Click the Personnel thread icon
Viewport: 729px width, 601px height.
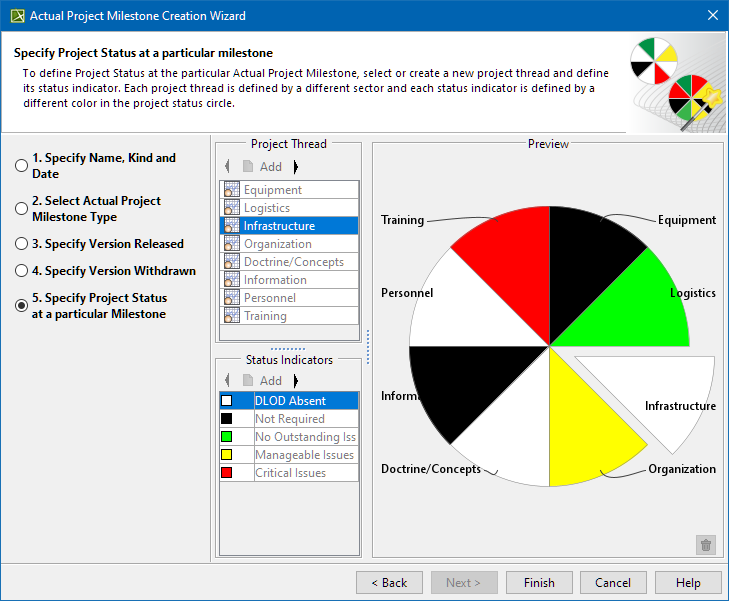click(x=231, y=298)
